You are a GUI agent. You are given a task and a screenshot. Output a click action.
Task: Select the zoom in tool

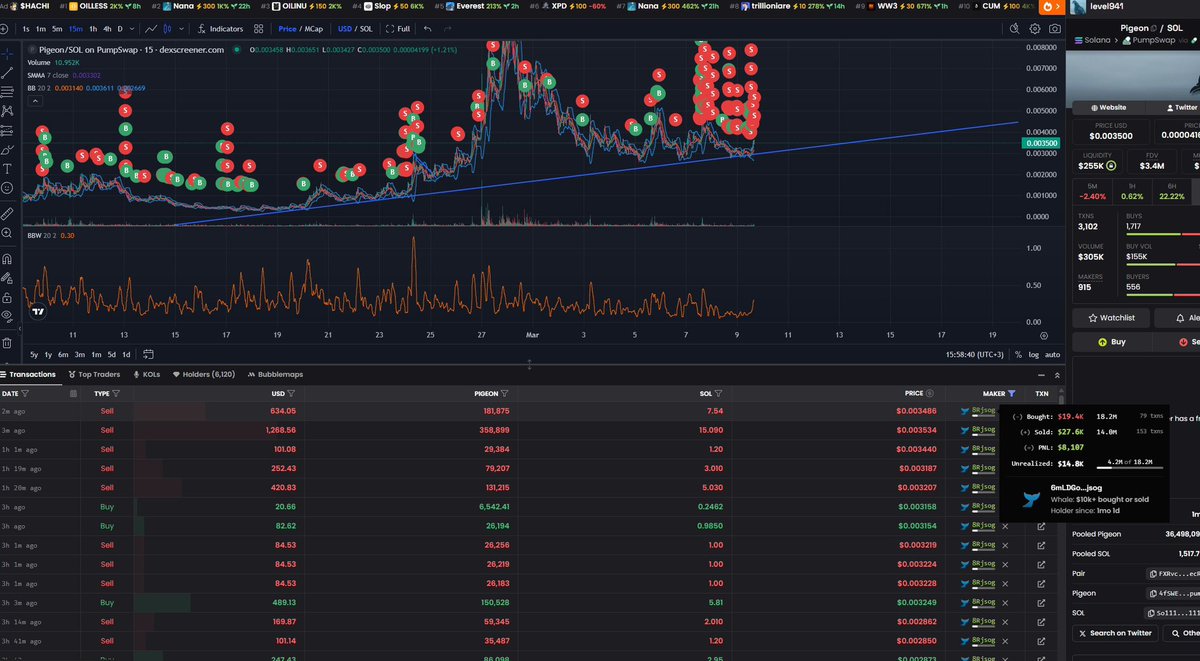coord(7,233)
